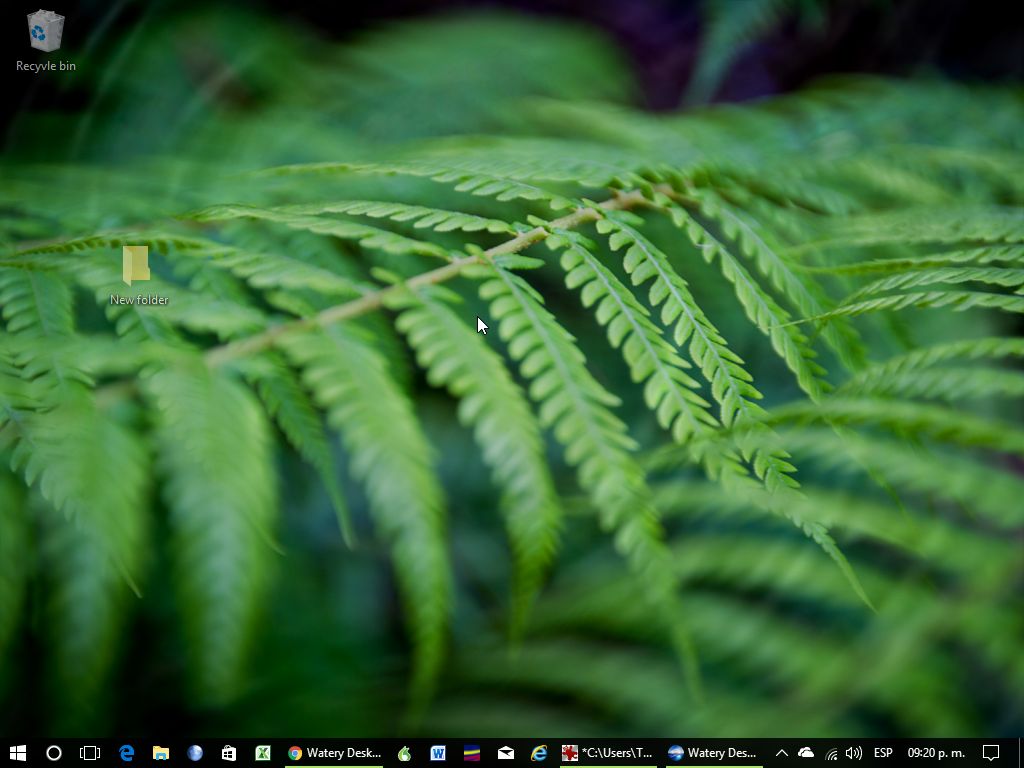The height and width of the screenshot is (768, 1024).
Task: Click the volume speaker icon
Action: [x=853, y=753]
